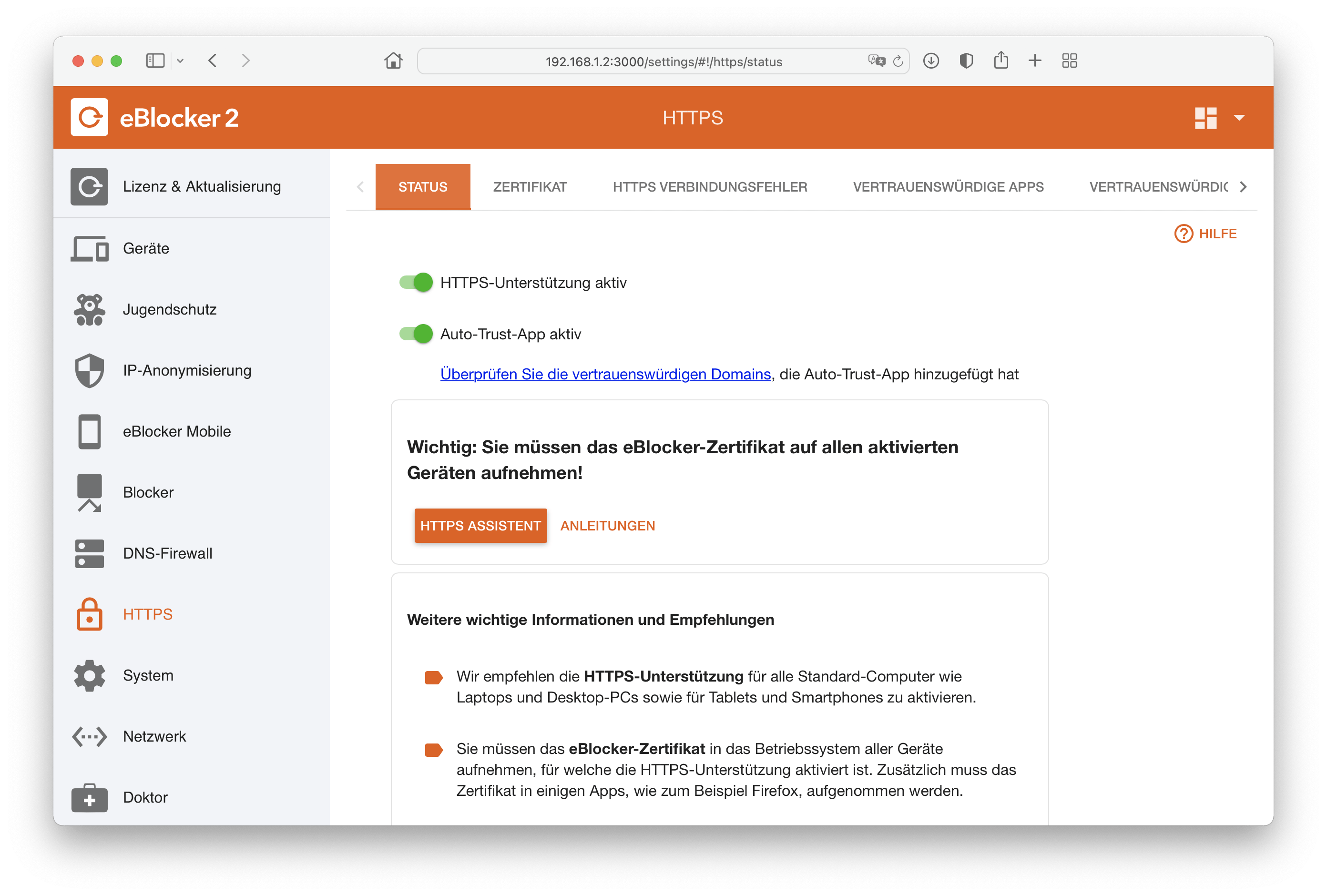
Task: Click the Netzwerk network icon
Action: click(89, 737)
